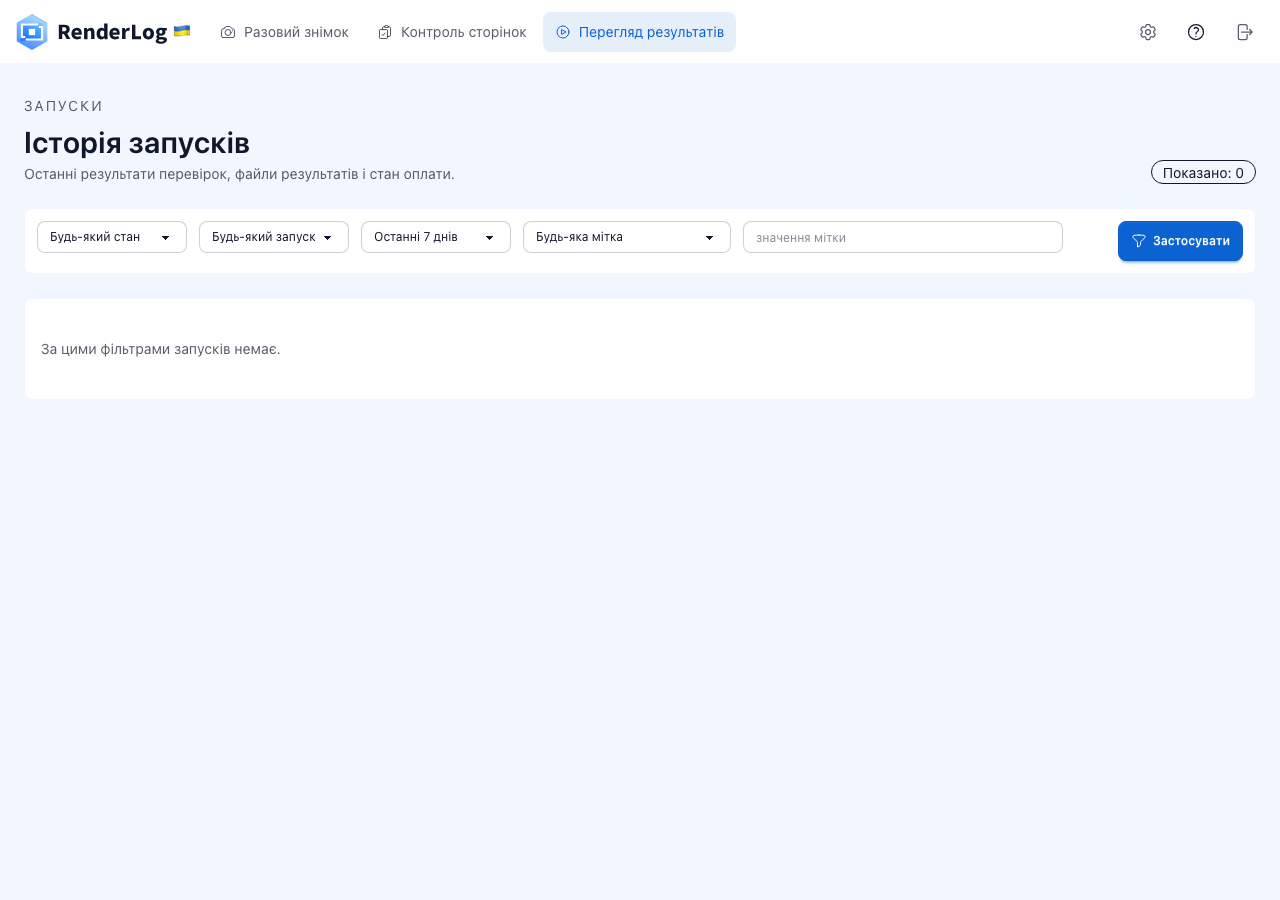Log out using the exit arrow icon

pyautogui.click(x=1245, y=32)
